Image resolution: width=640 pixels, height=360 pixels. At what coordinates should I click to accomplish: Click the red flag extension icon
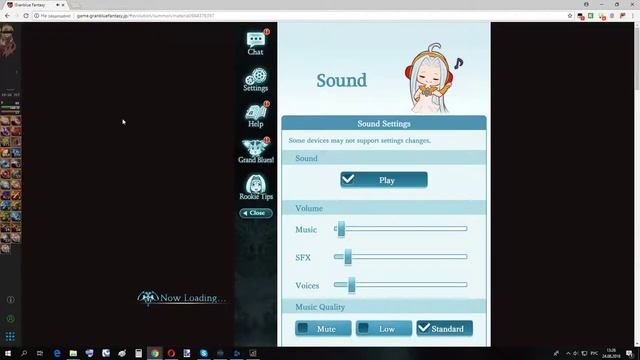(x=622, y=16)
